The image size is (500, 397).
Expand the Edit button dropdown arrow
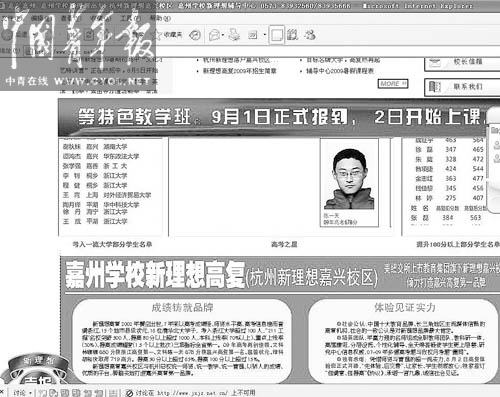click(x=265, y=35)
